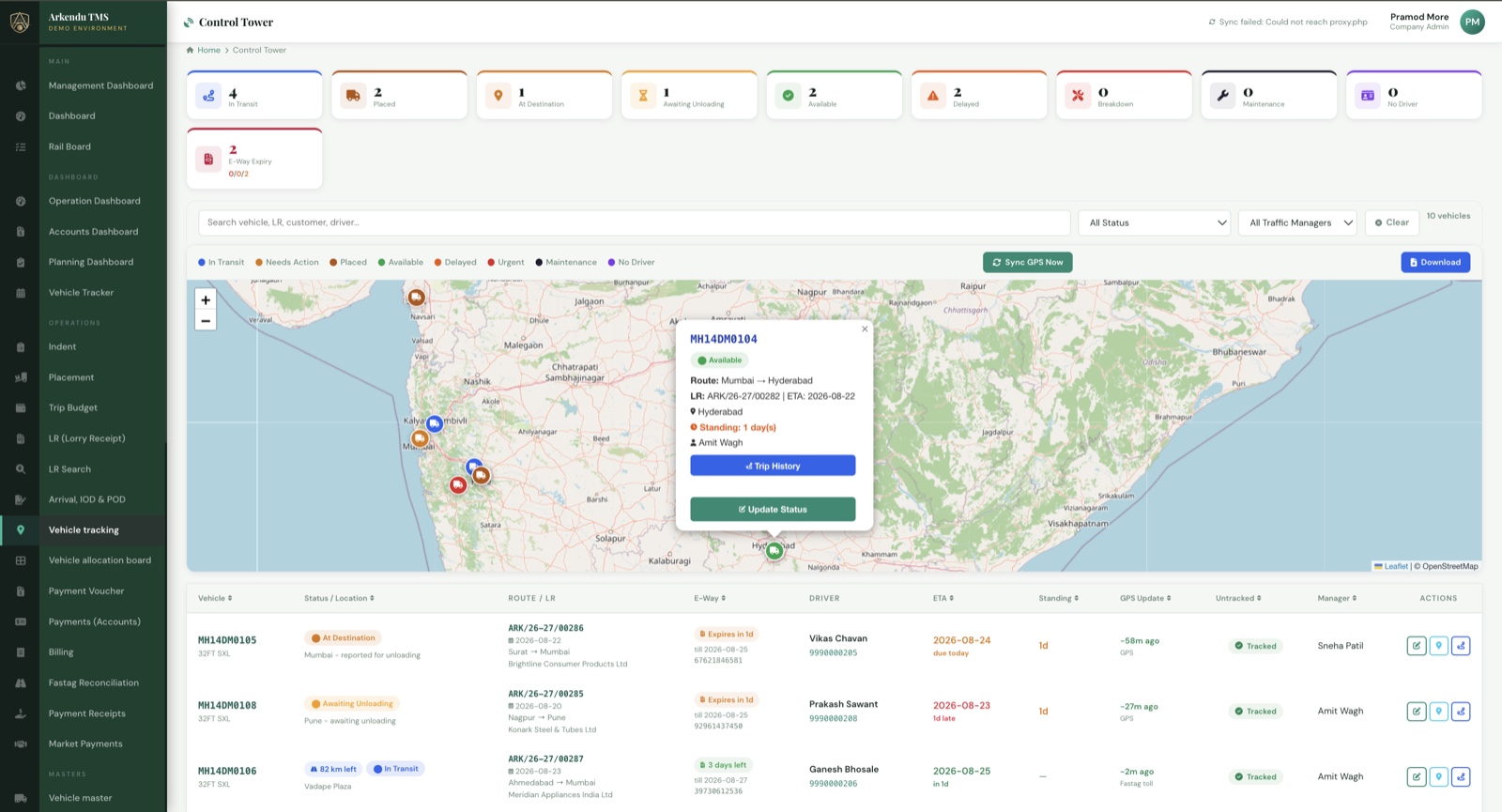1502x812 pixels.
Task: Zoom out on the map
Action: click(x=206, y=321)
